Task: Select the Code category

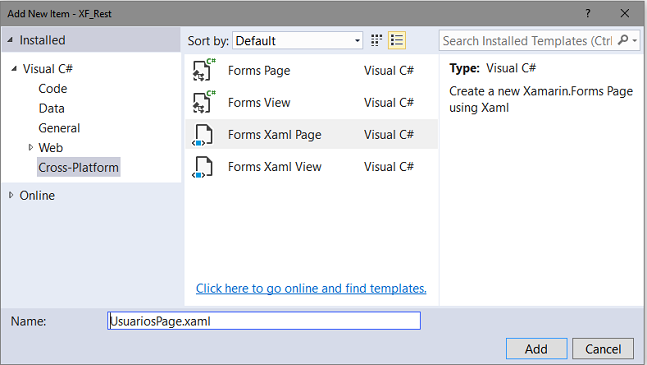Action: [x=53, y=88]
